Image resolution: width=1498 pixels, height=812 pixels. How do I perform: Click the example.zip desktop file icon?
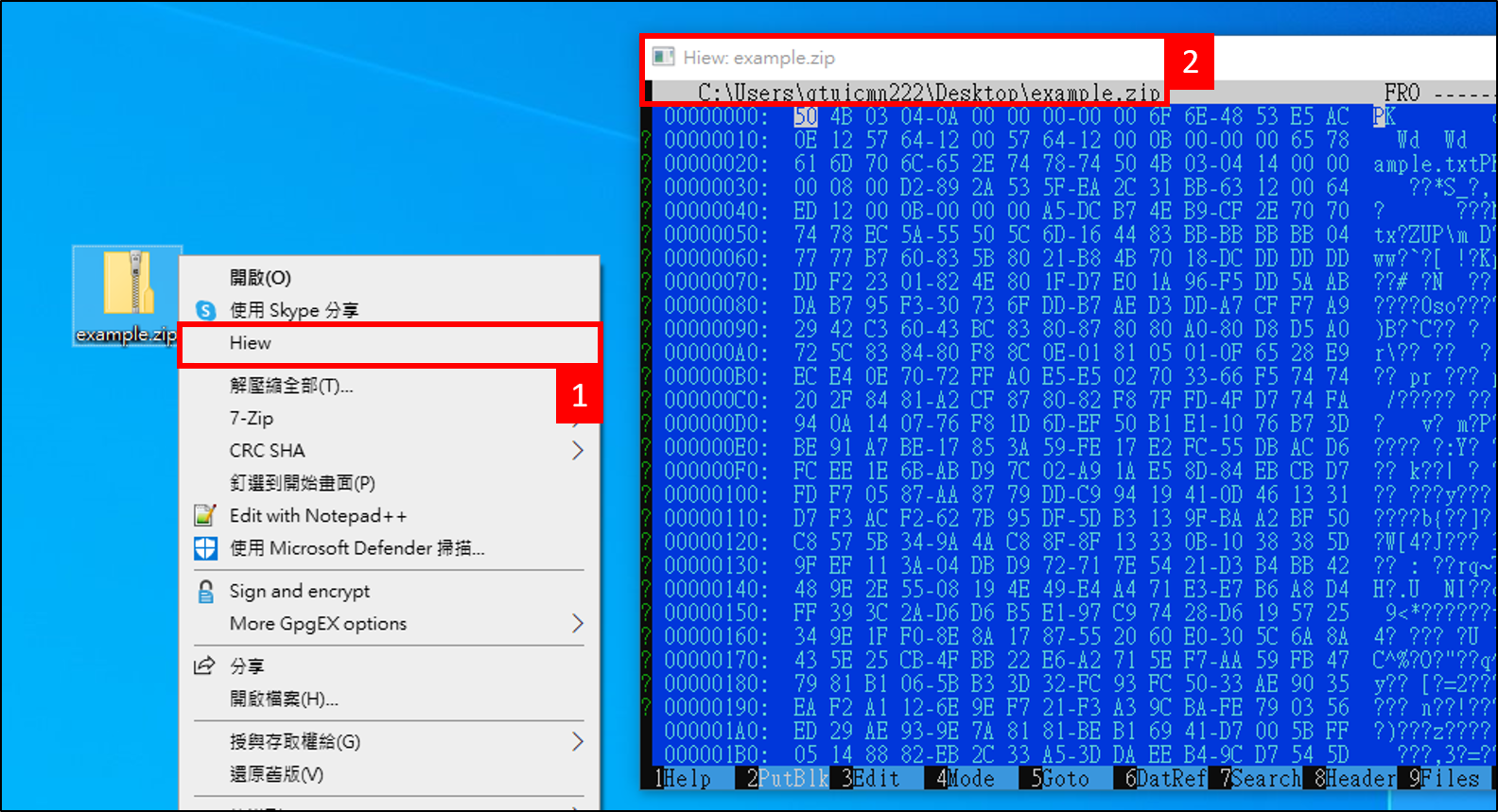coord(129,284)
